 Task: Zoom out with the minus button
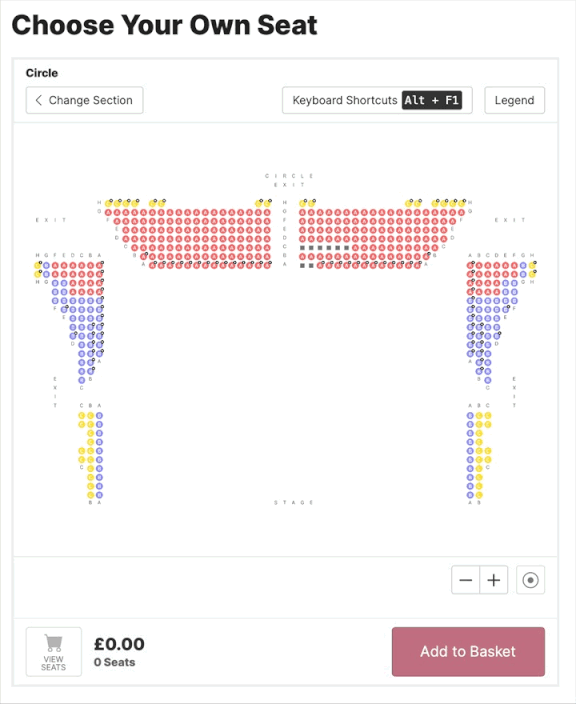466,580
